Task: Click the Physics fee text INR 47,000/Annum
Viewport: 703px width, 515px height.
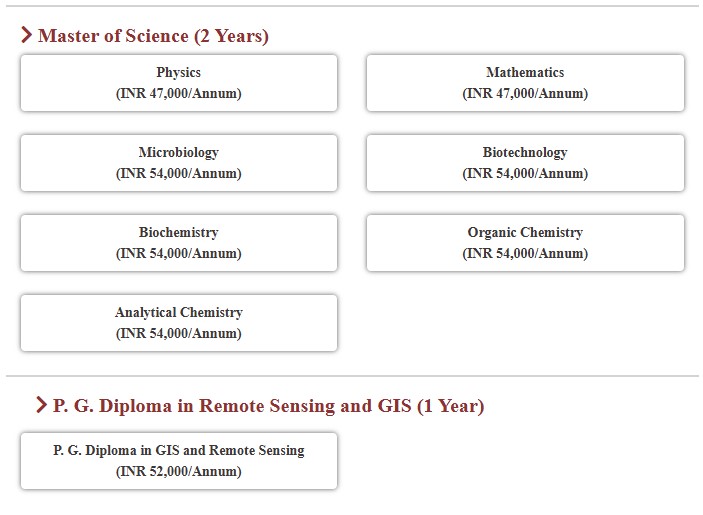Action: (178, 94)
